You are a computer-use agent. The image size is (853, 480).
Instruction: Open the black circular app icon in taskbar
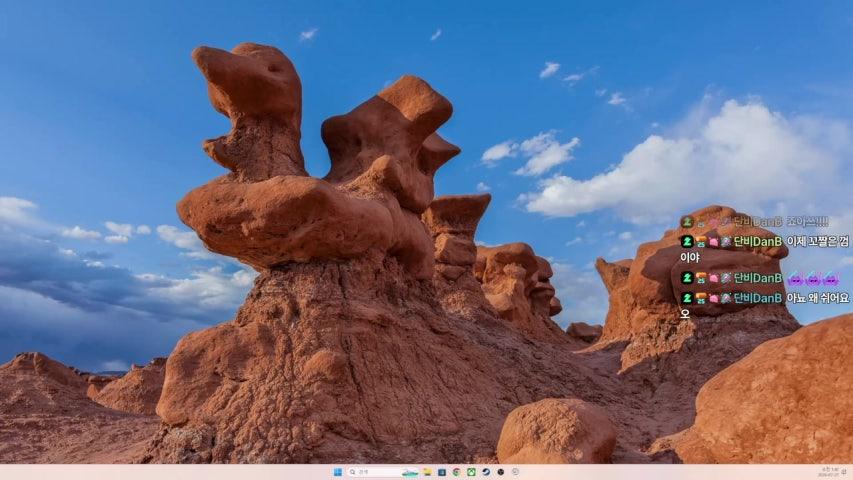coord(500,472)
